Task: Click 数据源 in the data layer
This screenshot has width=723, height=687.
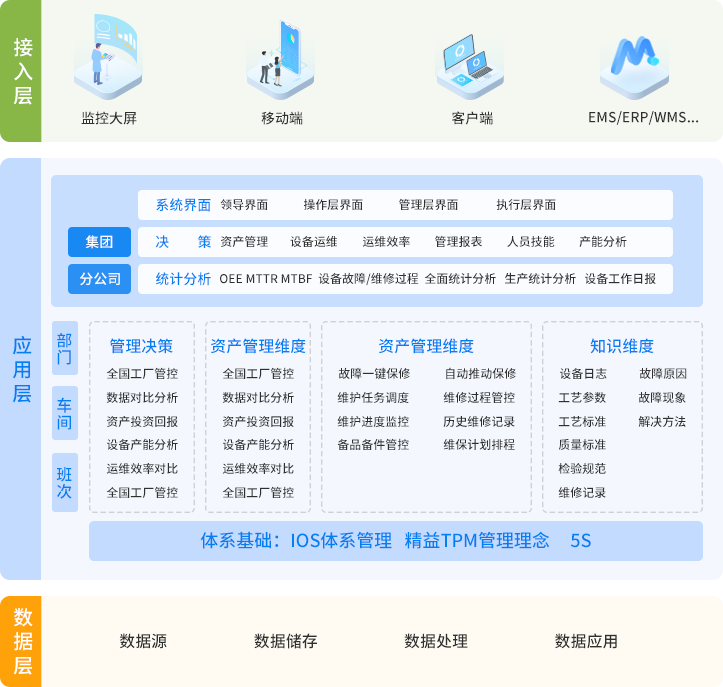Action: (143, 641)
